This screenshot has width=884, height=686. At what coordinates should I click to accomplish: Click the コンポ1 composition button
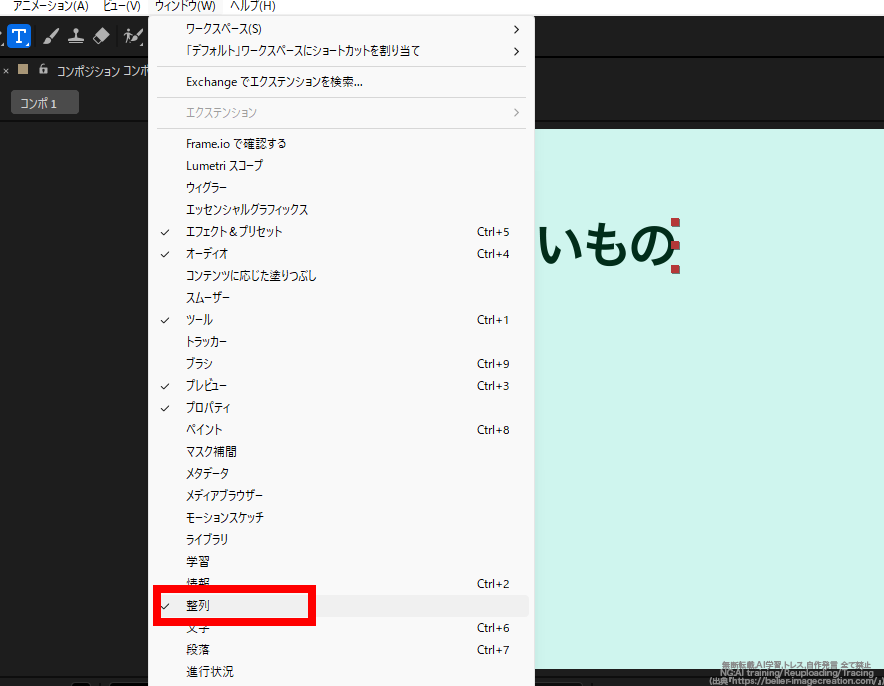[44, 101]
